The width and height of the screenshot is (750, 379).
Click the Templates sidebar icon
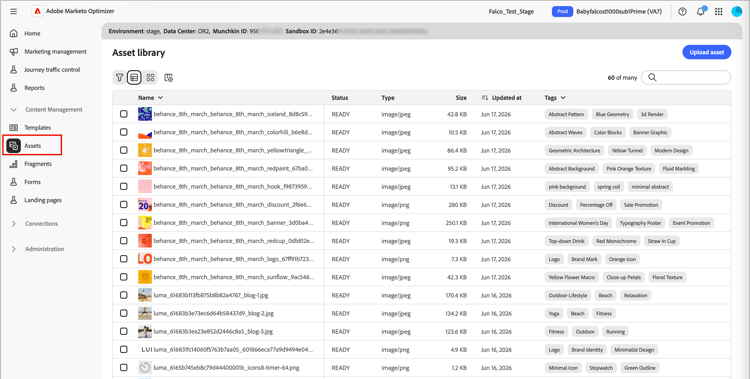click(14, 128)
